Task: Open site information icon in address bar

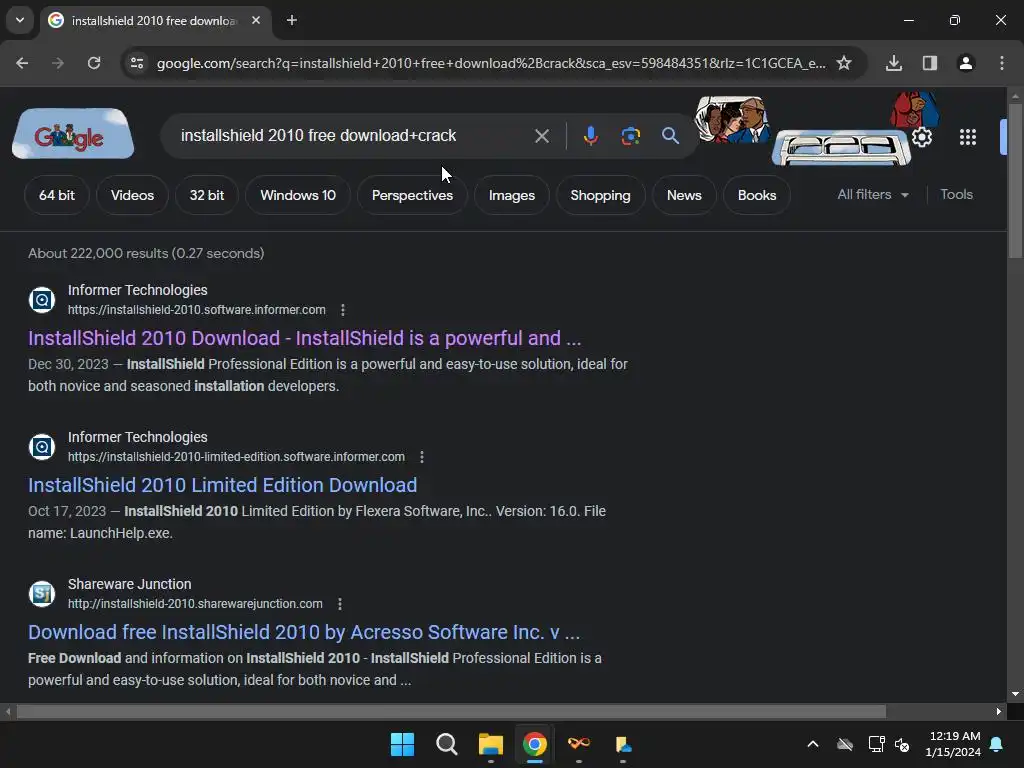Action: [136, 63]
